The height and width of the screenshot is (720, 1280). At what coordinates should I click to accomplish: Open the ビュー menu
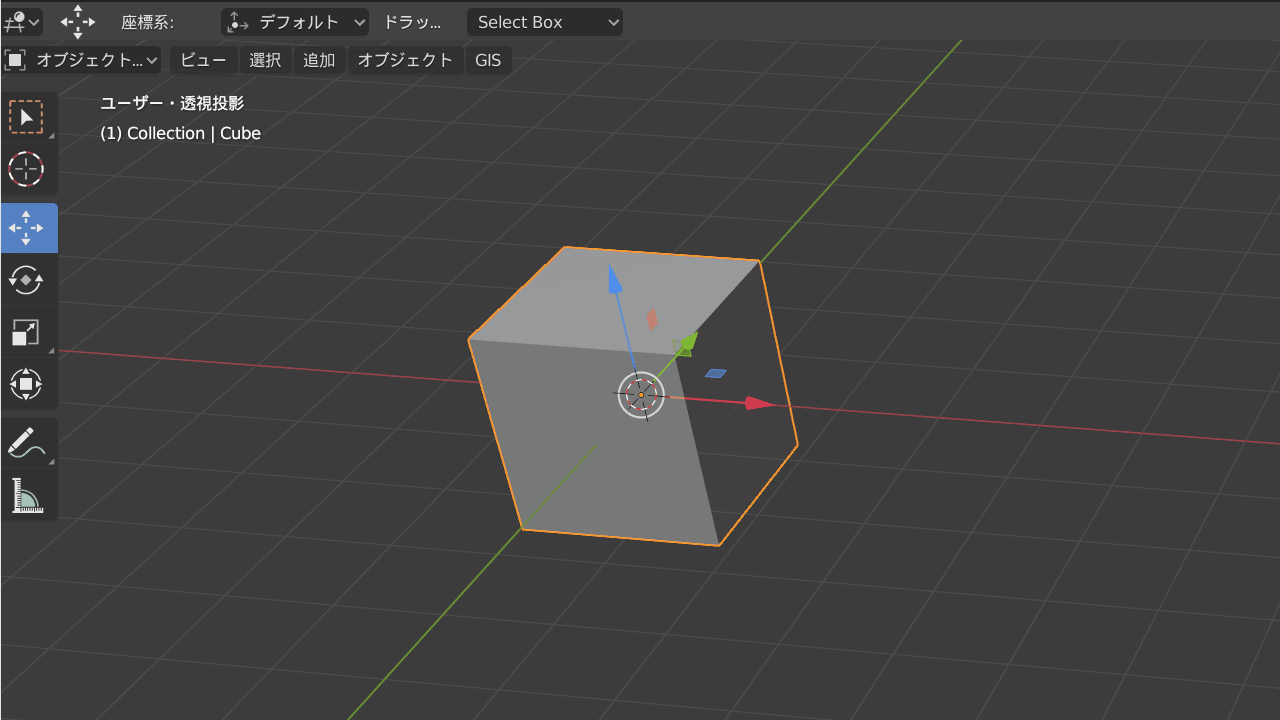[204, 60]
